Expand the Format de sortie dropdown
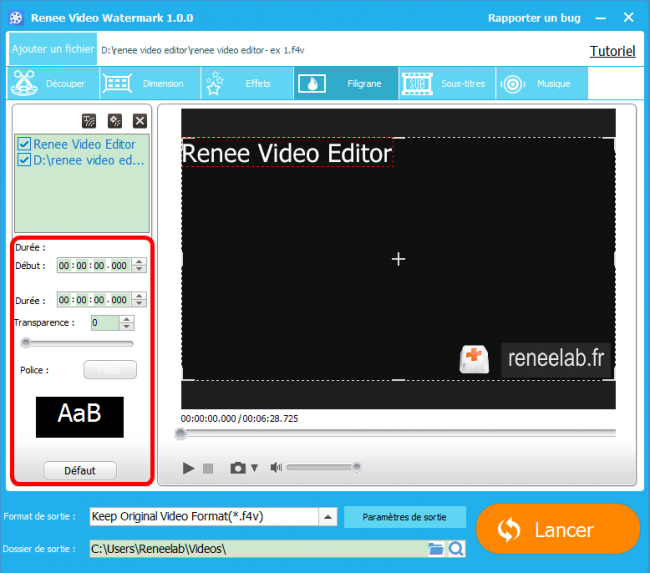Viewport: 650px width, 573px height. click(x=328, y=517)
